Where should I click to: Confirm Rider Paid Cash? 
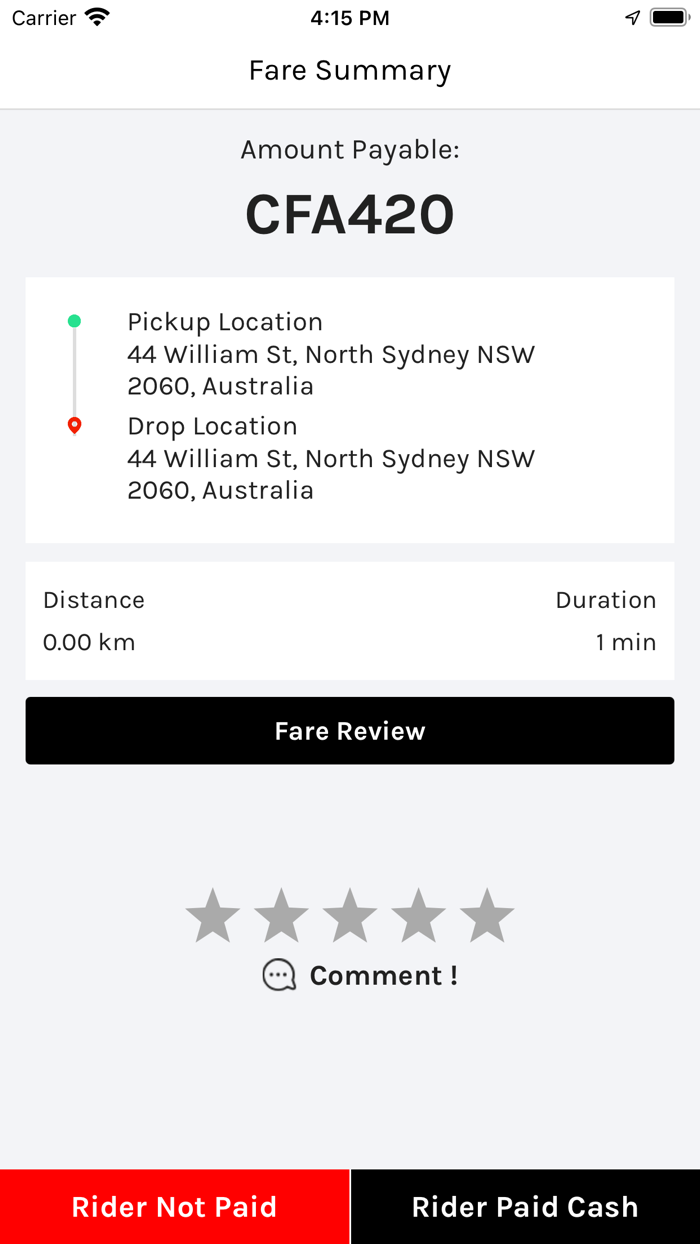[x=524, y=1206]
